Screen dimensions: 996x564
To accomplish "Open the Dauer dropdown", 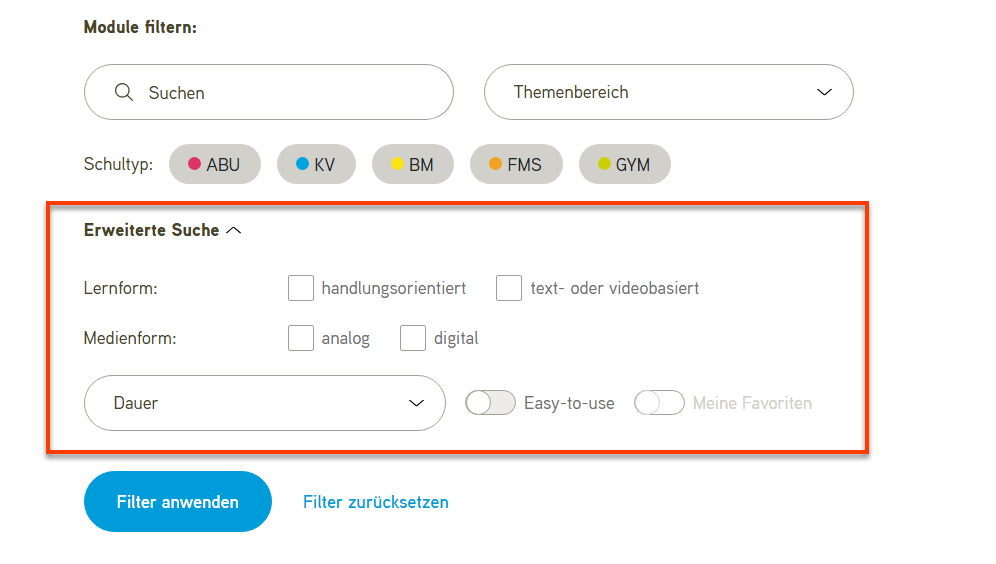I will pyautogui.click(x=265, y=403).
